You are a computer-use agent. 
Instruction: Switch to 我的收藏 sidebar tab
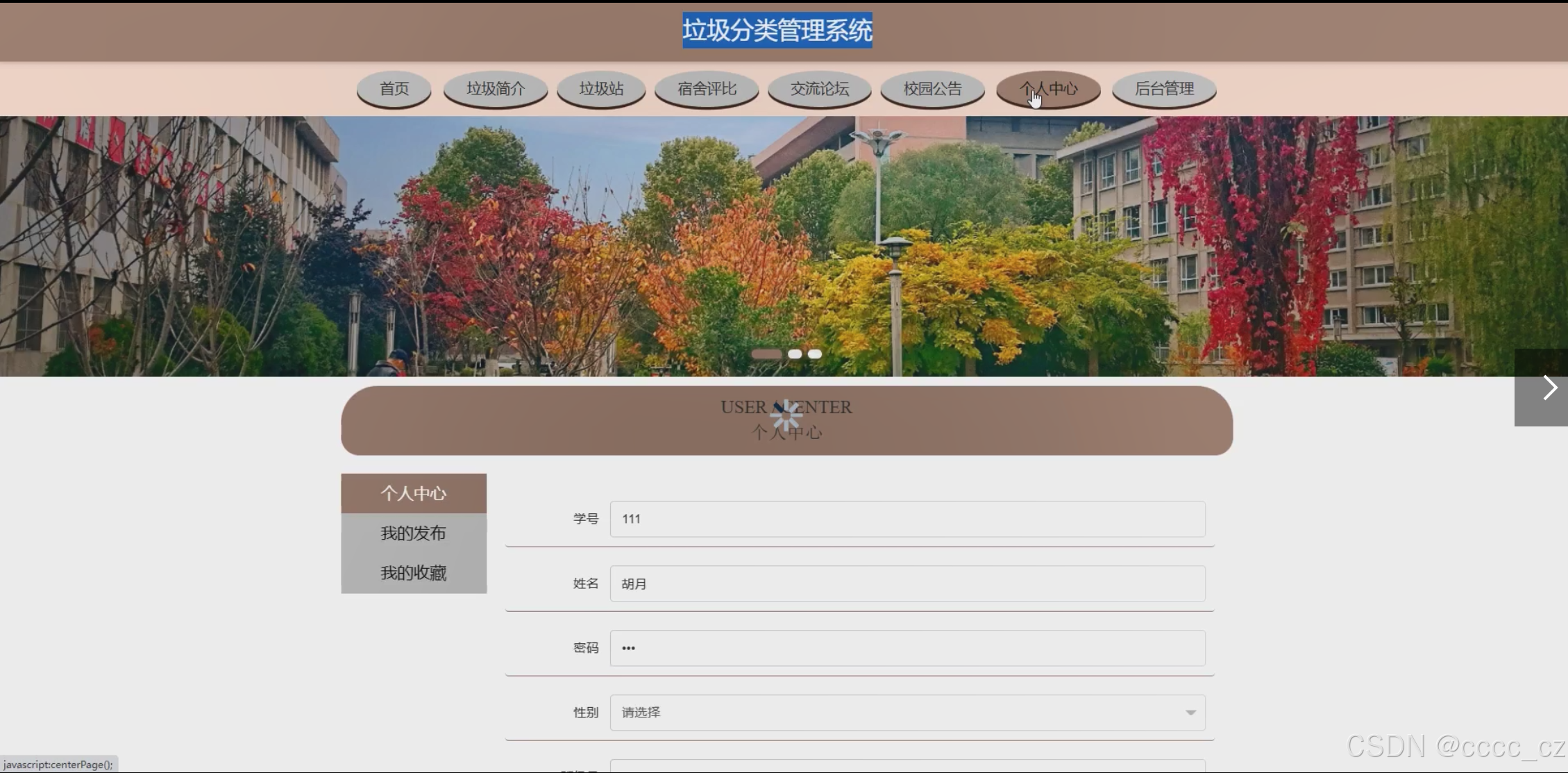[x=414, y=573]
